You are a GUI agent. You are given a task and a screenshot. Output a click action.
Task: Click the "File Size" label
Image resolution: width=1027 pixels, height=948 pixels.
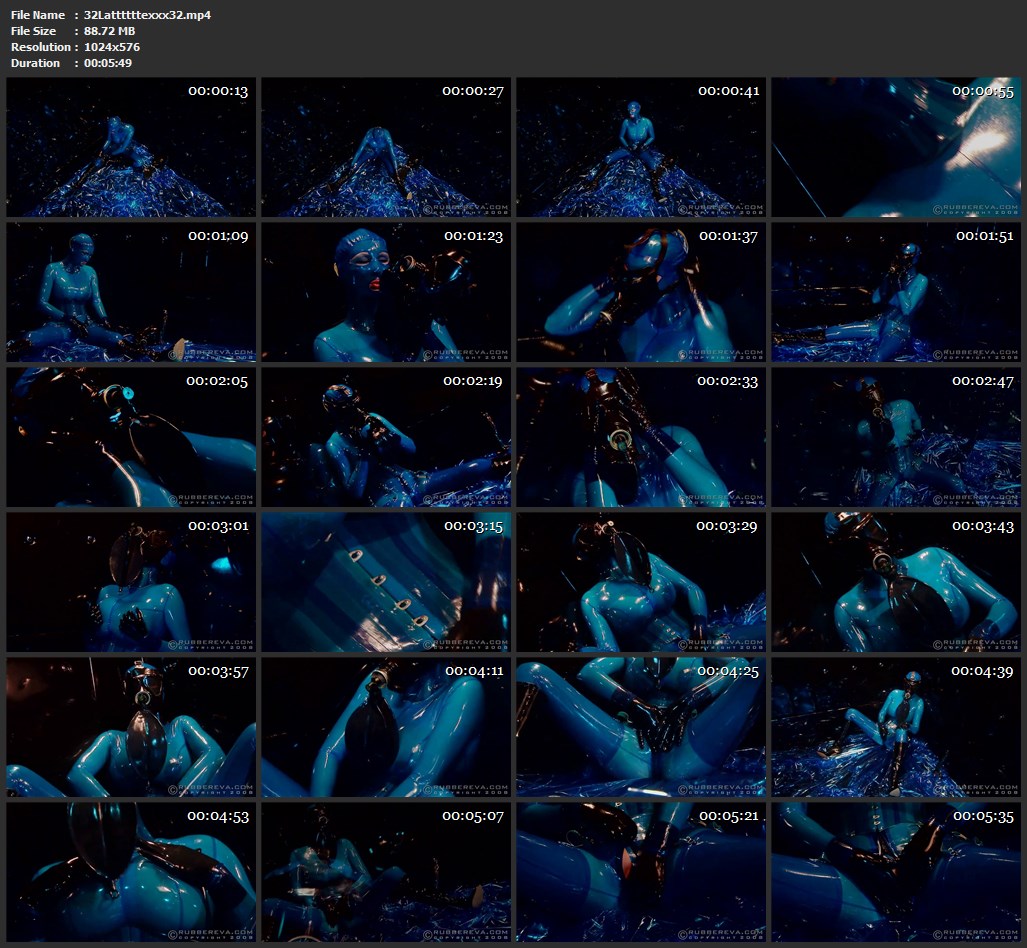(x=33, y=31)
